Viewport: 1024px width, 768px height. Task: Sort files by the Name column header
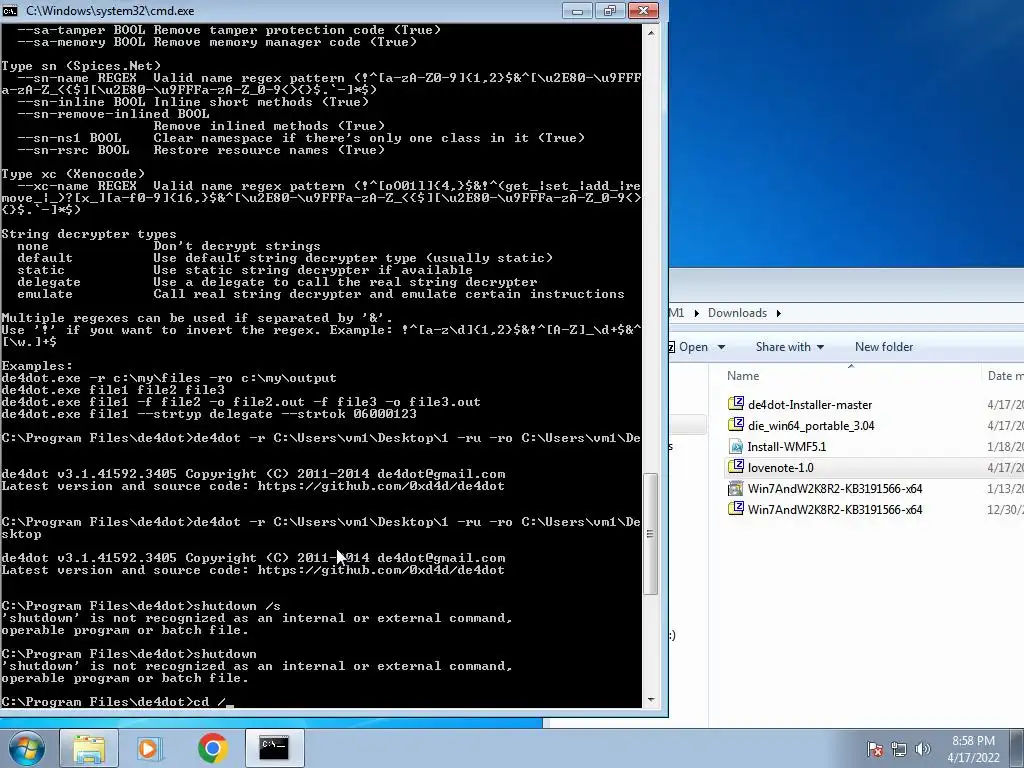click(x=743, y=376)
